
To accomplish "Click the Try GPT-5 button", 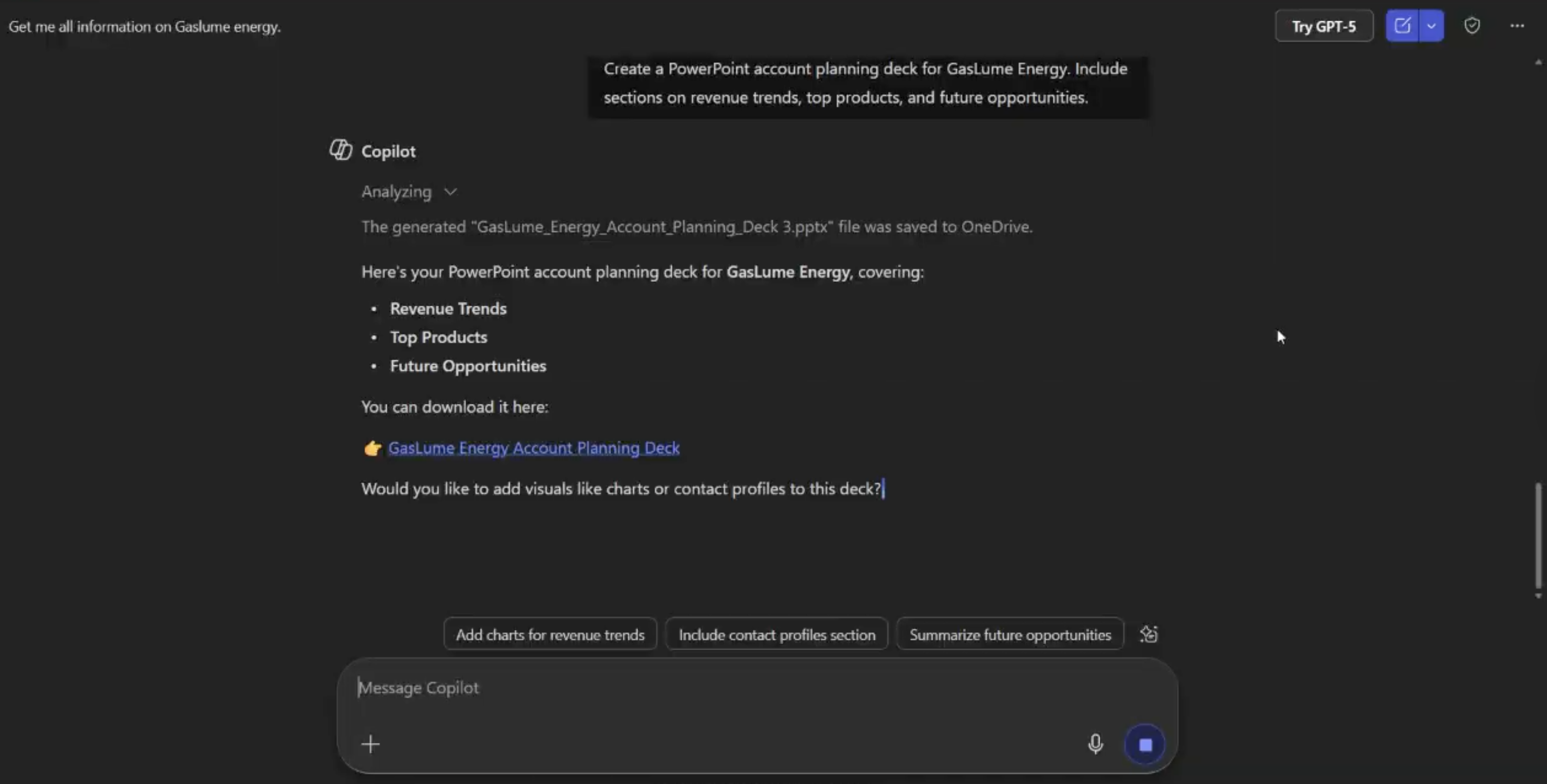I will pos(1324,26).
